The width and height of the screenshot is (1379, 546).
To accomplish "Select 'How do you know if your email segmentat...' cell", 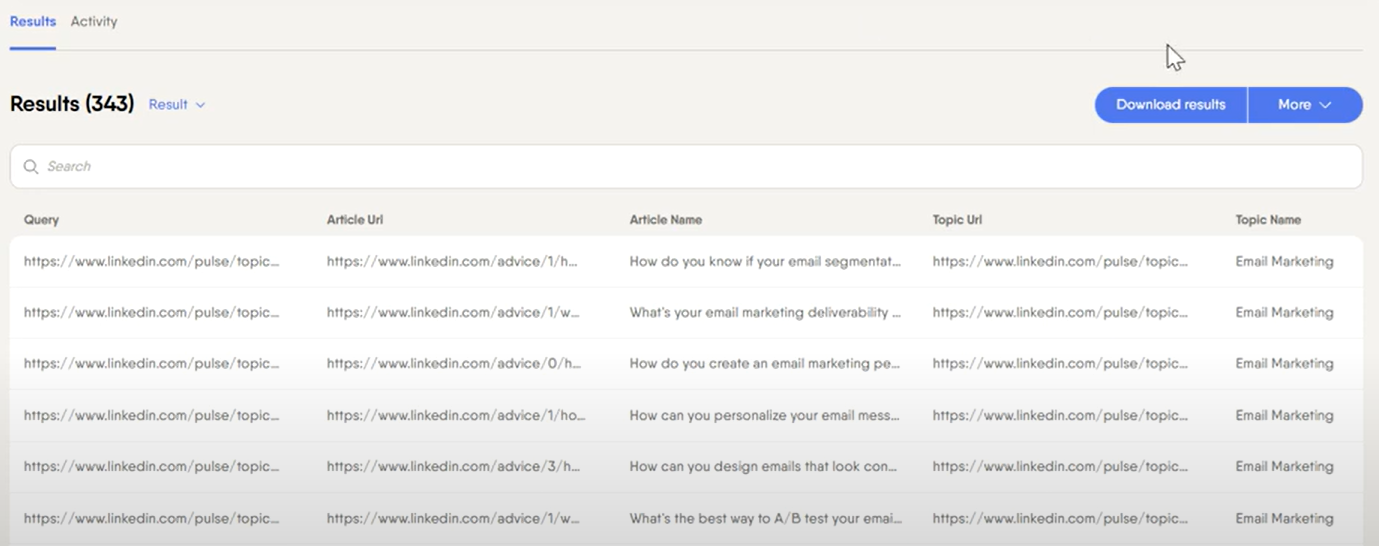I will 766,261.
